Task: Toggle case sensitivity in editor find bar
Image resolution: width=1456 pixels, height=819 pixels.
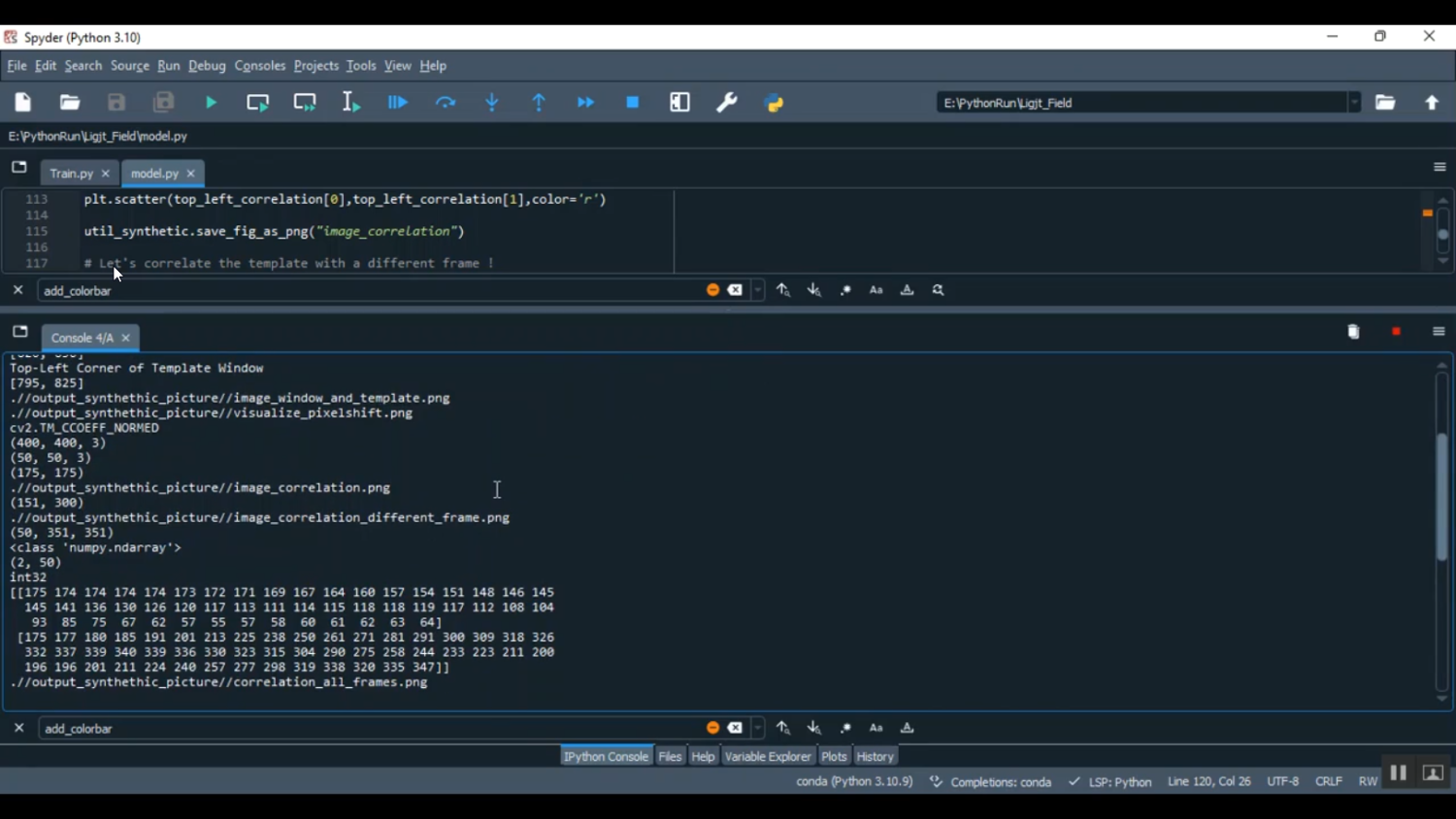Action: point(877,290)
